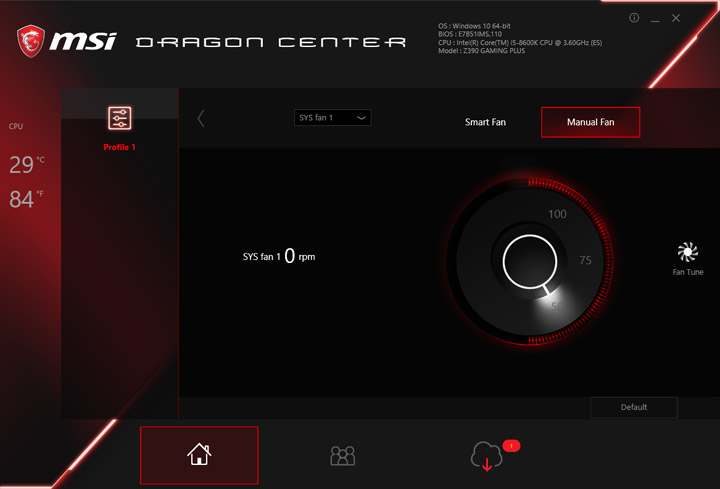The height and width of the screenshot is (489, 720).
Task: Set dial to the 75 mark
Action: [x=585, y=260]
